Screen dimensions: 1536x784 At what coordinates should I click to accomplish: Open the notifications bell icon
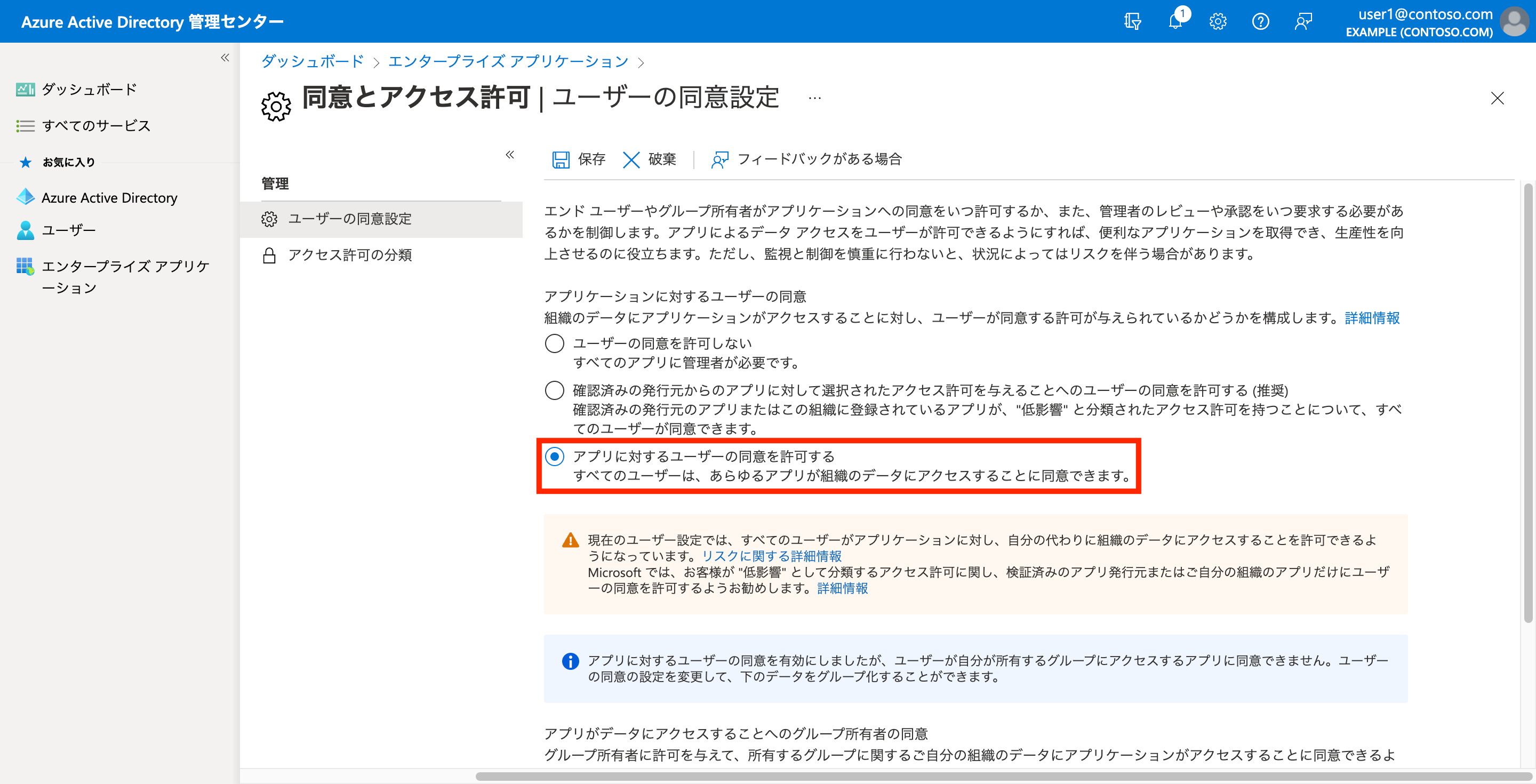[x=1176, y=22]
